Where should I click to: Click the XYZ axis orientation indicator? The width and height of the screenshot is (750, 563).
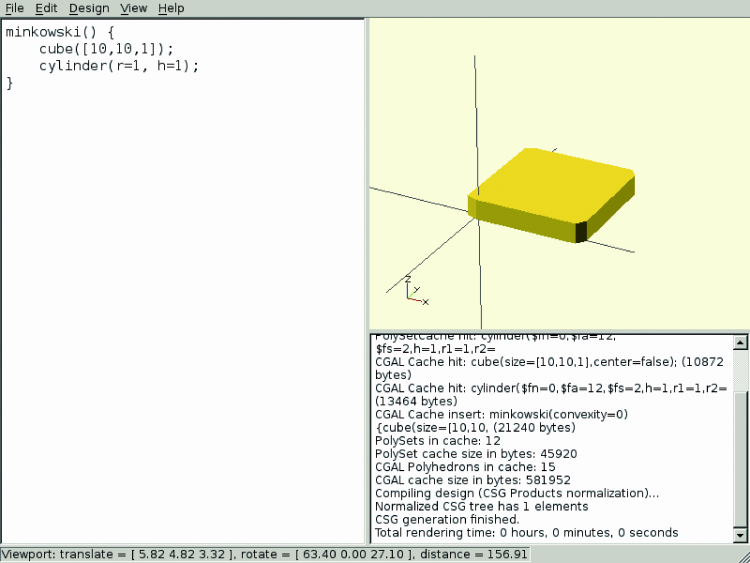click(x=415, y=291)
